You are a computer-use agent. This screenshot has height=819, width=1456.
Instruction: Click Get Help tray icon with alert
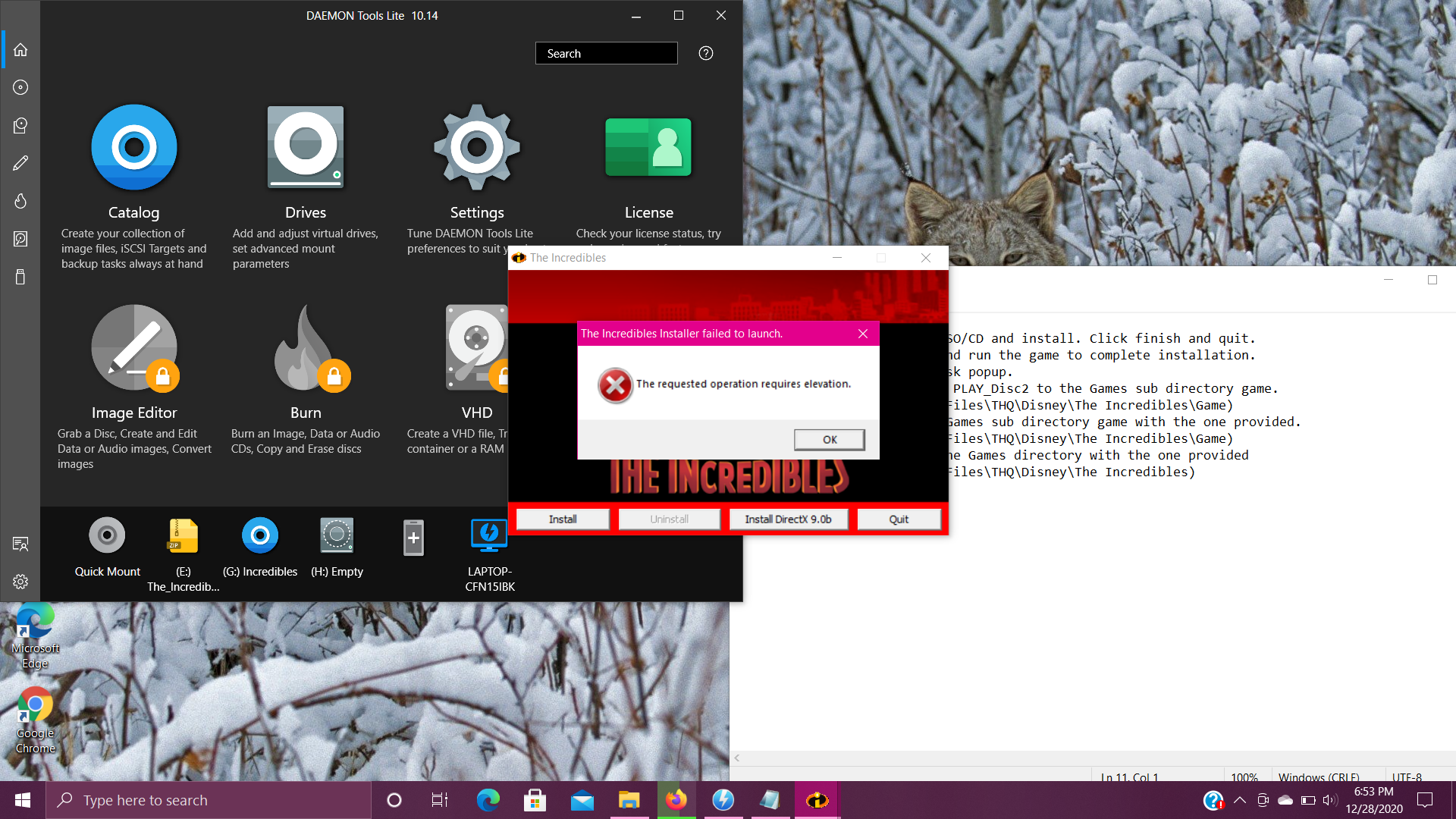point(1213,800)
